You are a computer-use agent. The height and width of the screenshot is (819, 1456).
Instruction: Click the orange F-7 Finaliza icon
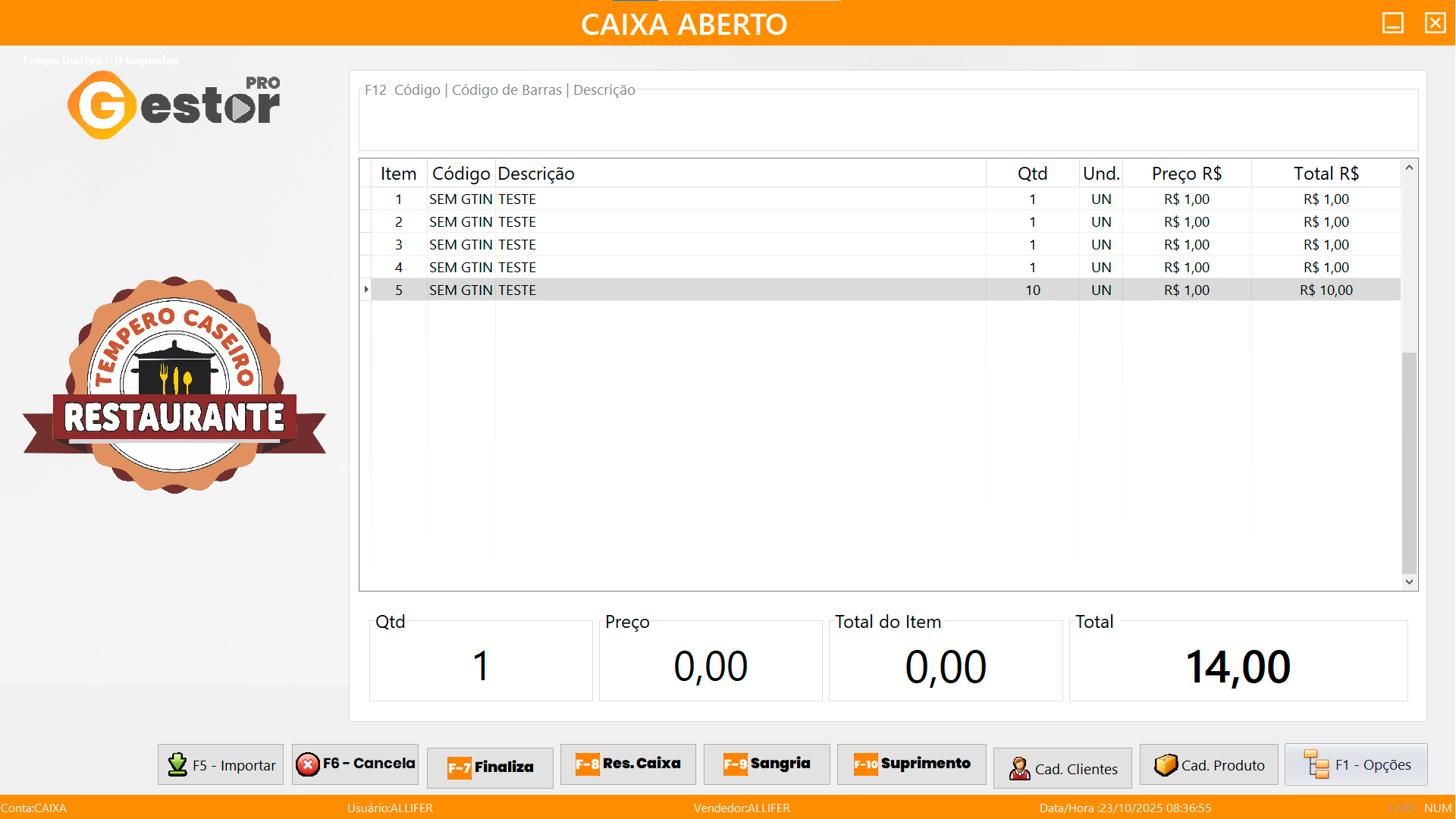click(459, 767)
